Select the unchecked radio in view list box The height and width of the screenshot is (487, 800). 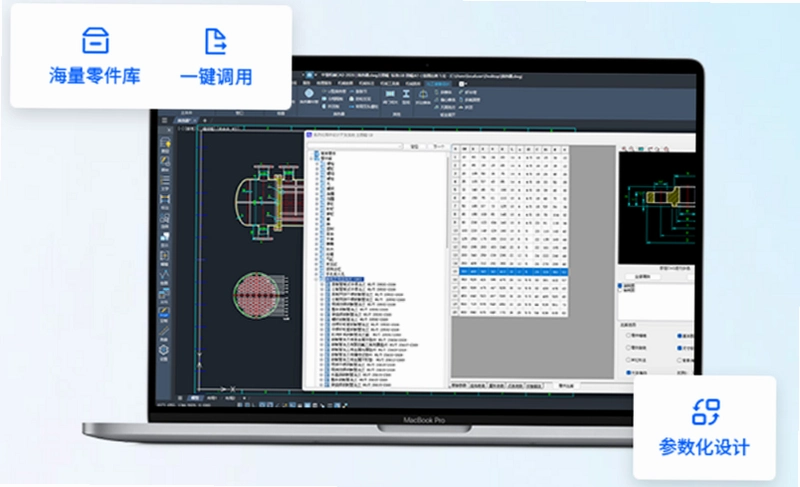(620, 290)
